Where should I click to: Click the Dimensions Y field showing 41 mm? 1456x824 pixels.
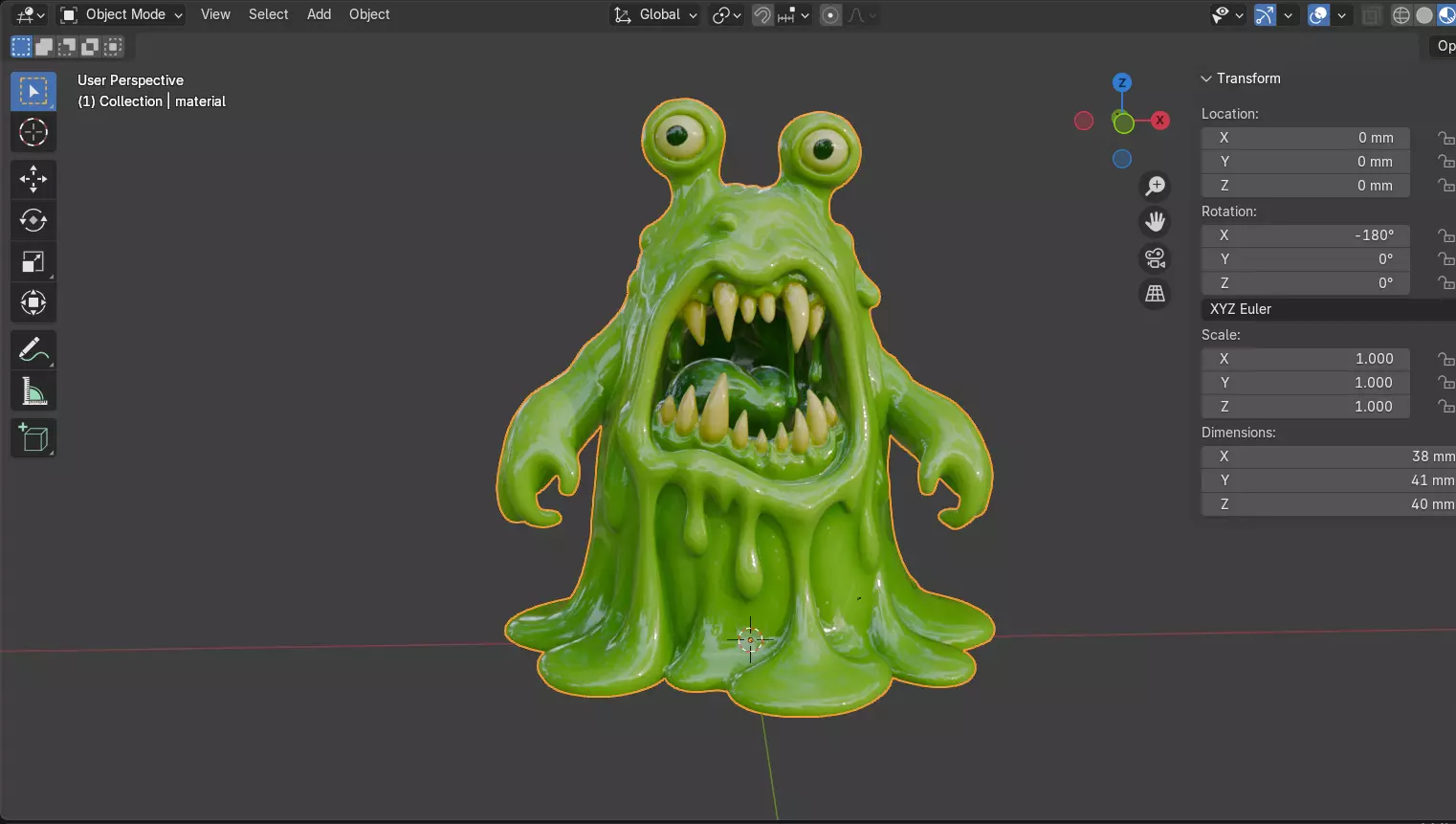click(1329, 480)
